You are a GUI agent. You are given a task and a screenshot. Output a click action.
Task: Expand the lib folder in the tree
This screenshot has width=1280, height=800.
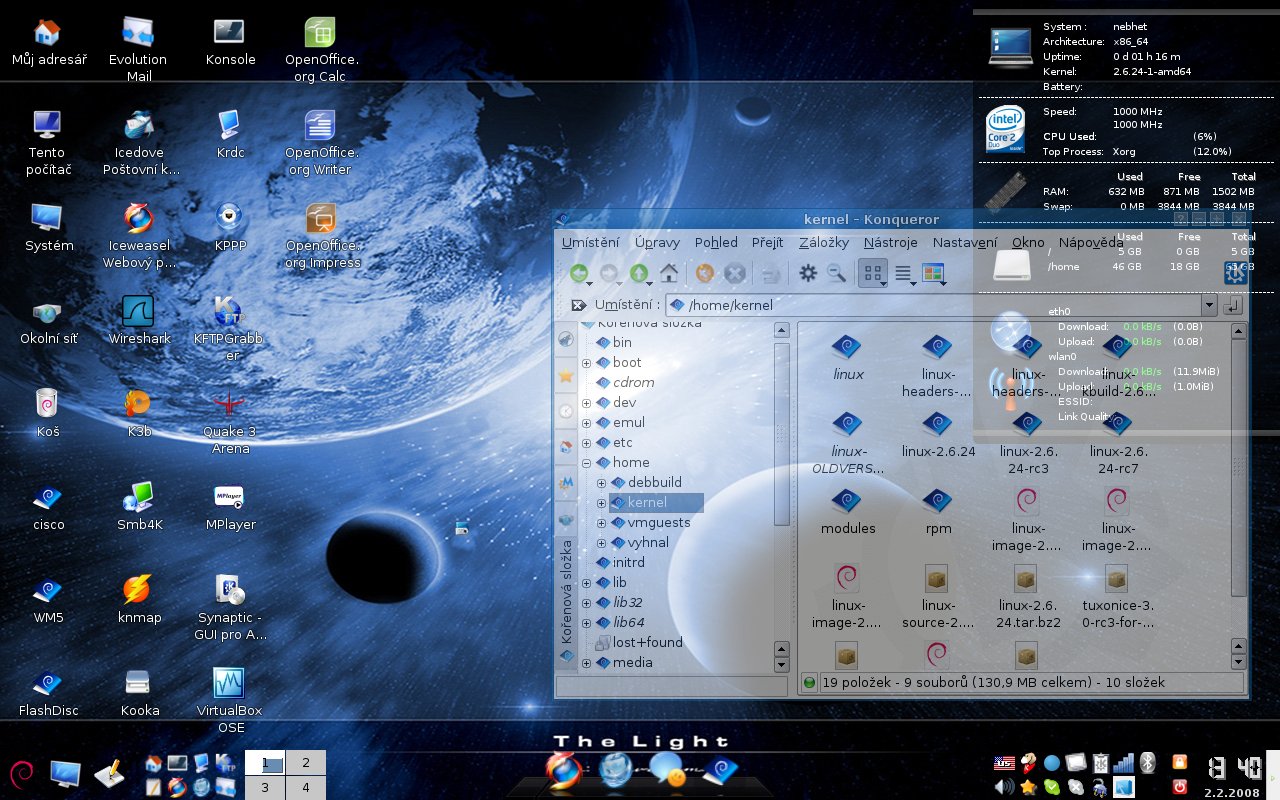tap(586, 583)
